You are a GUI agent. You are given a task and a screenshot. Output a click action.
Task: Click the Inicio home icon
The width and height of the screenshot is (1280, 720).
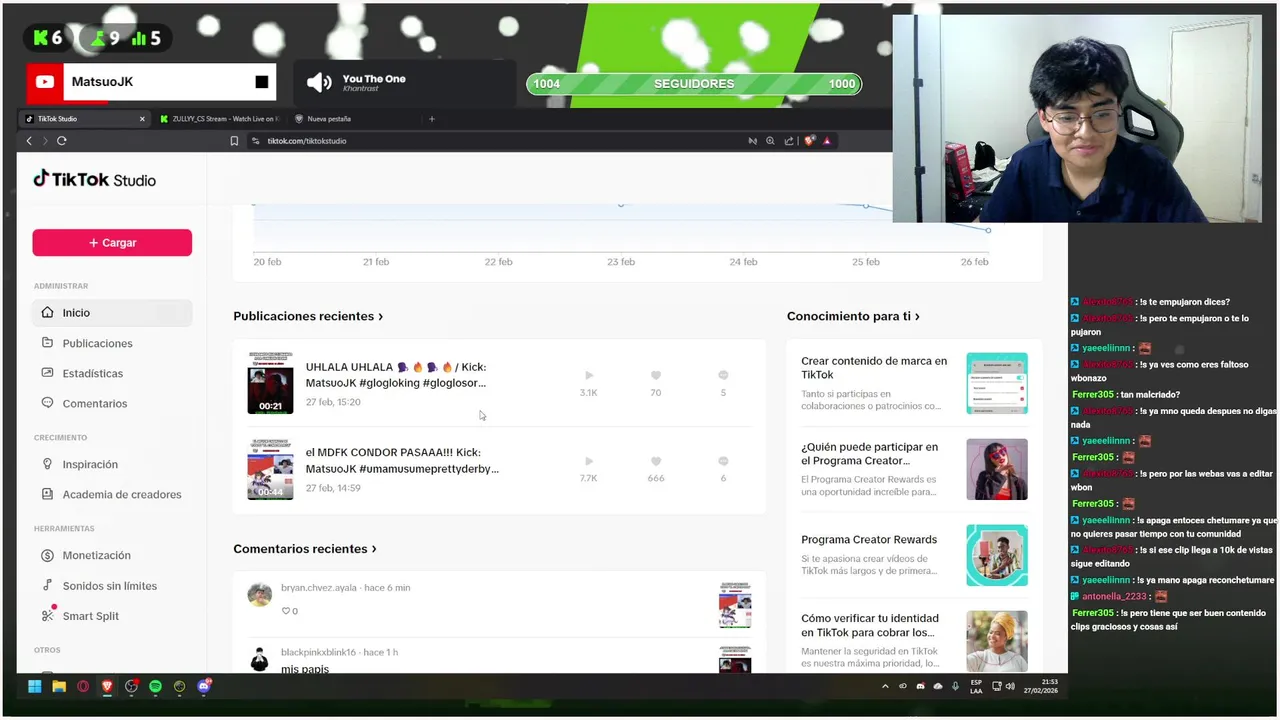pyautogui.click(x=47, y=313)
